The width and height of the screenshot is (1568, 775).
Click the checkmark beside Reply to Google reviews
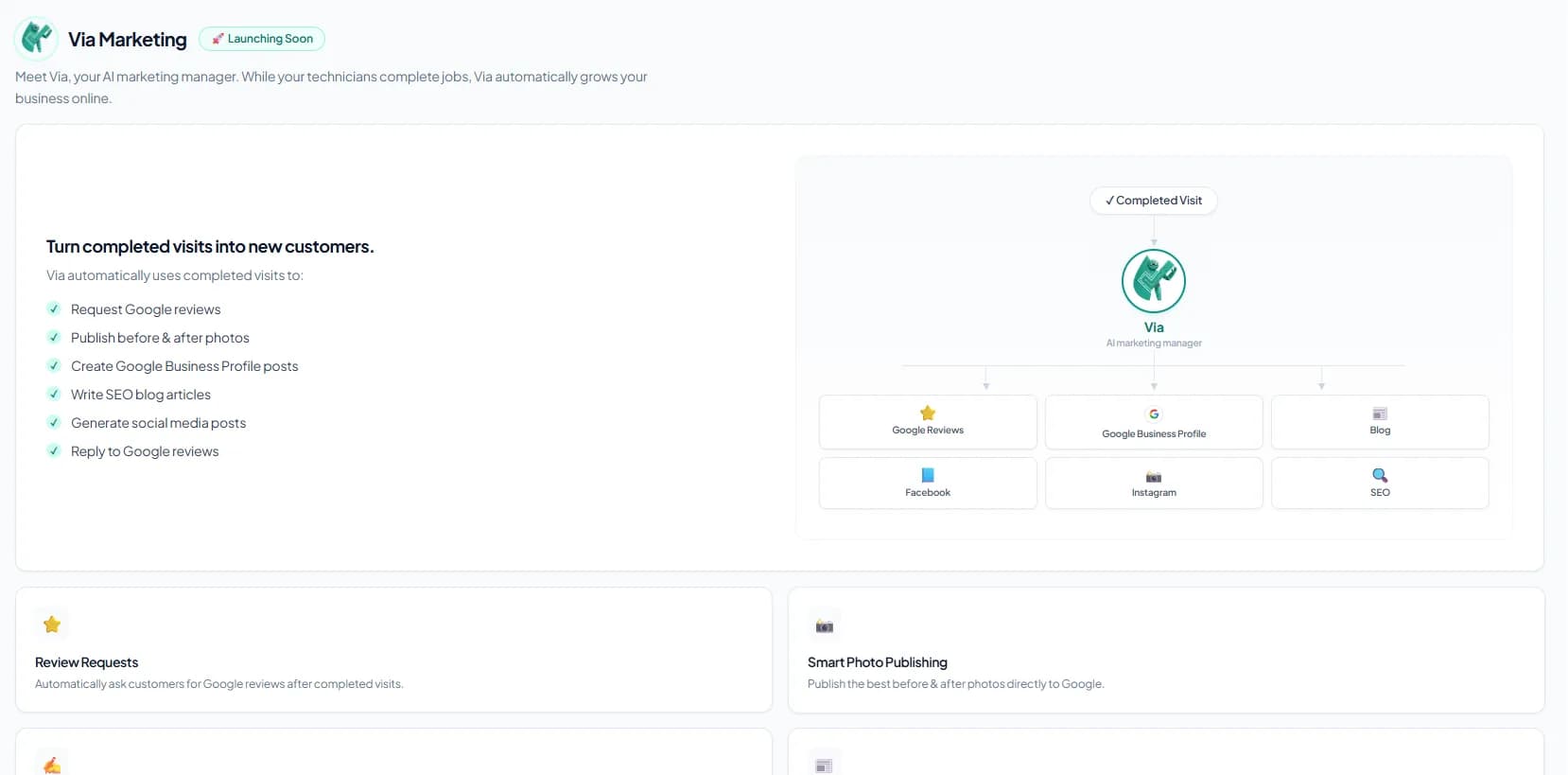54,450
